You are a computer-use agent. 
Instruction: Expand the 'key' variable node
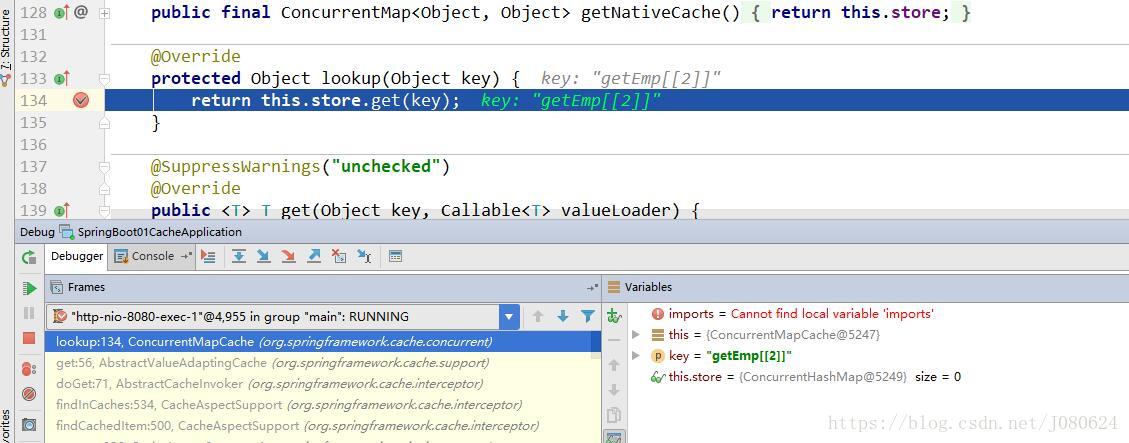[x=636, y=356]
